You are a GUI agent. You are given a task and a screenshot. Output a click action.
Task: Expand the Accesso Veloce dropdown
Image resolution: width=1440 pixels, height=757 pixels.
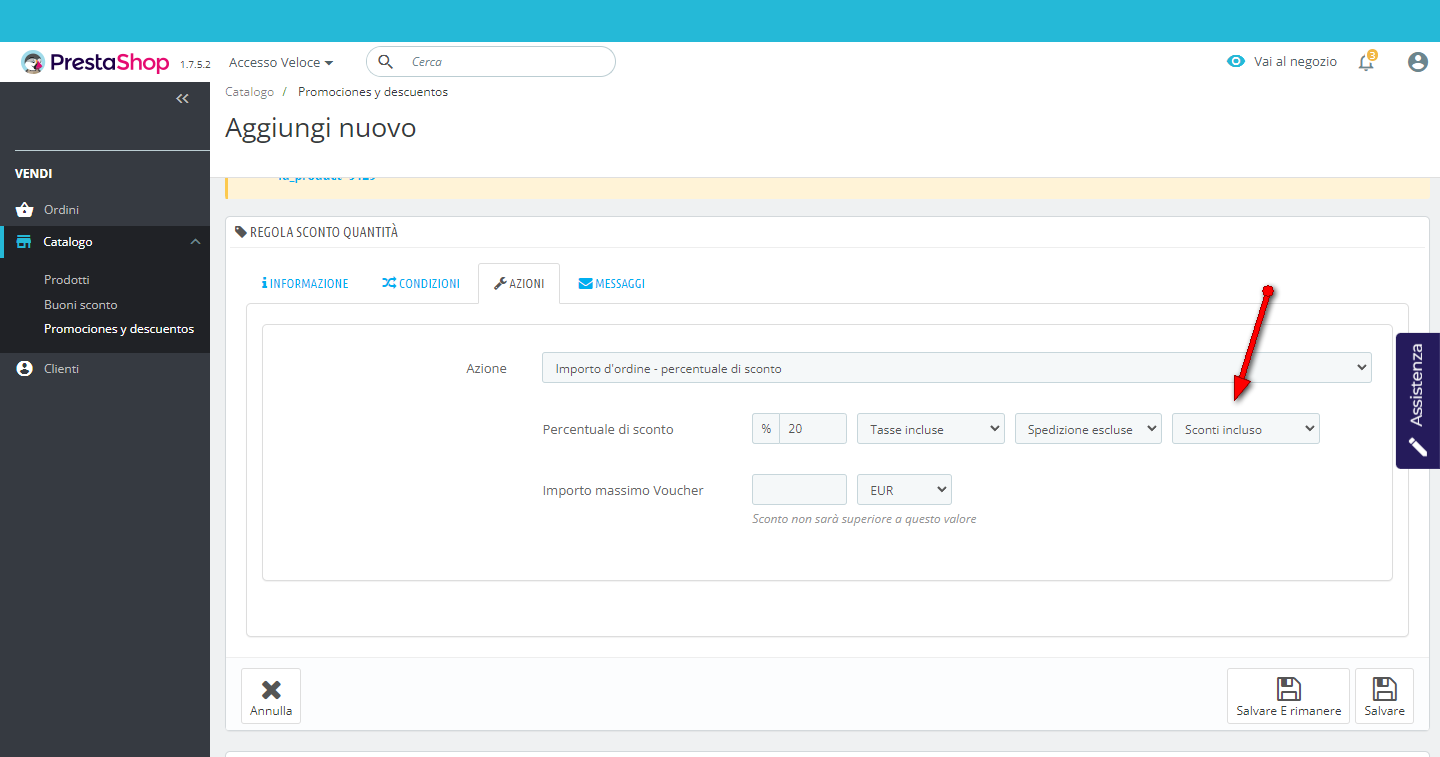click(x=281, y=62)
